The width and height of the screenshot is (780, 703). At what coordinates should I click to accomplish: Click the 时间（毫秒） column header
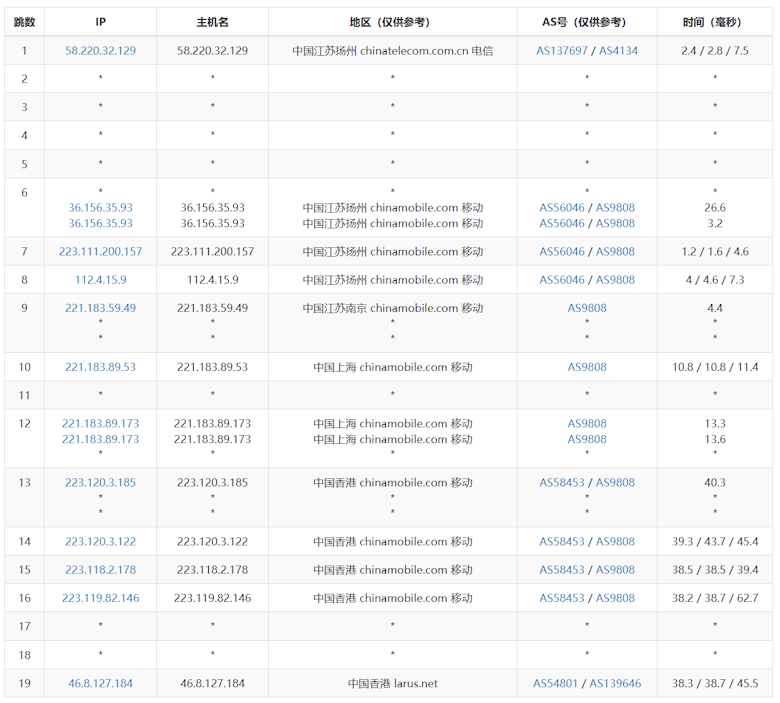715,22
